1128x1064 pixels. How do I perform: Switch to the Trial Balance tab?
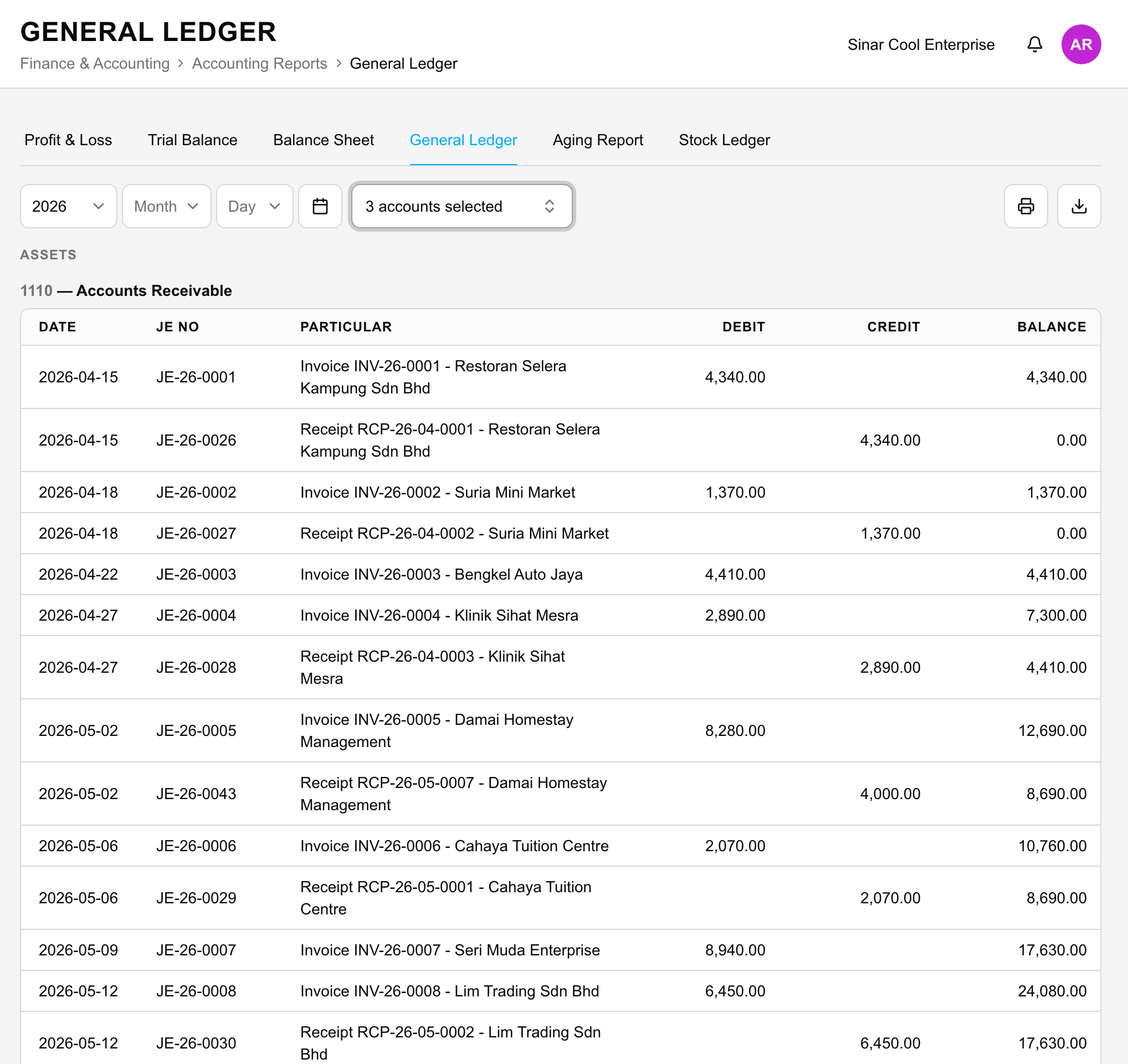coord(192,140)
